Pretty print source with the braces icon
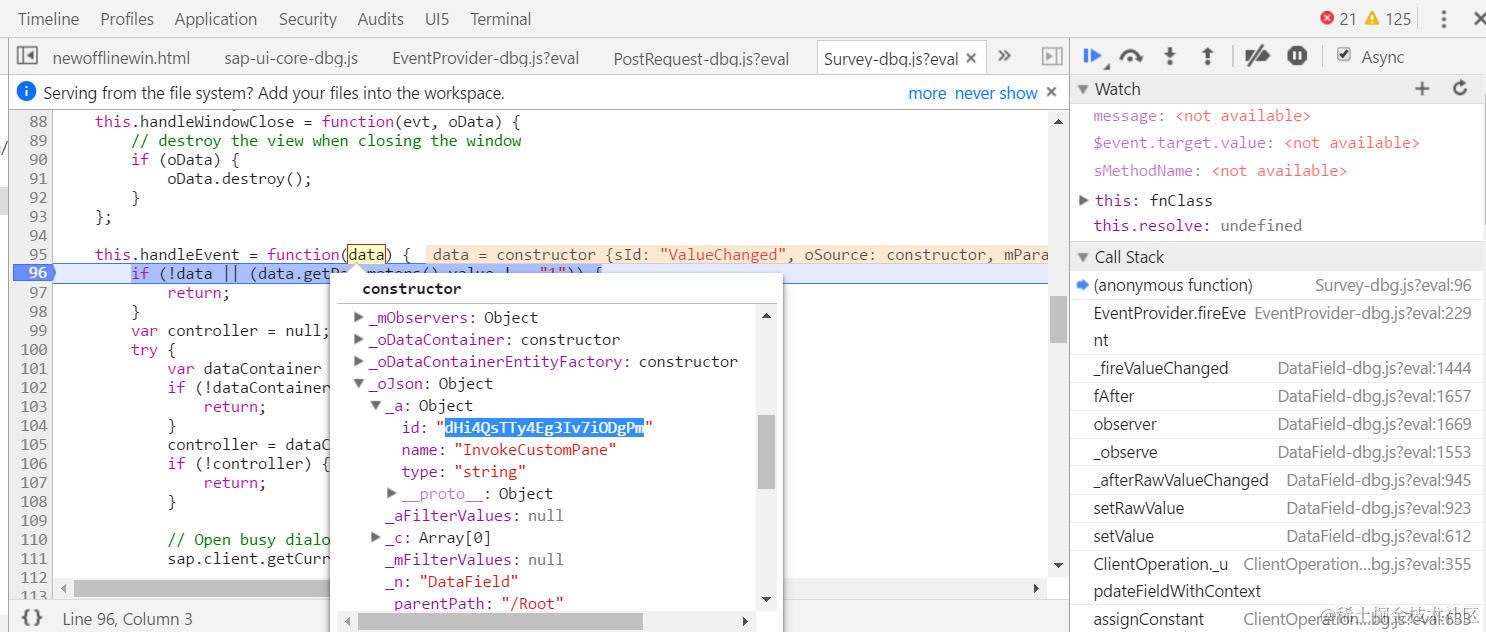 point(32,618)
